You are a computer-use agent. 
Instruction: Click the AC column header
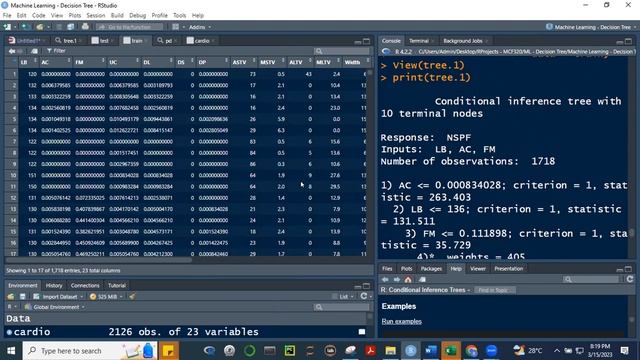55,62
